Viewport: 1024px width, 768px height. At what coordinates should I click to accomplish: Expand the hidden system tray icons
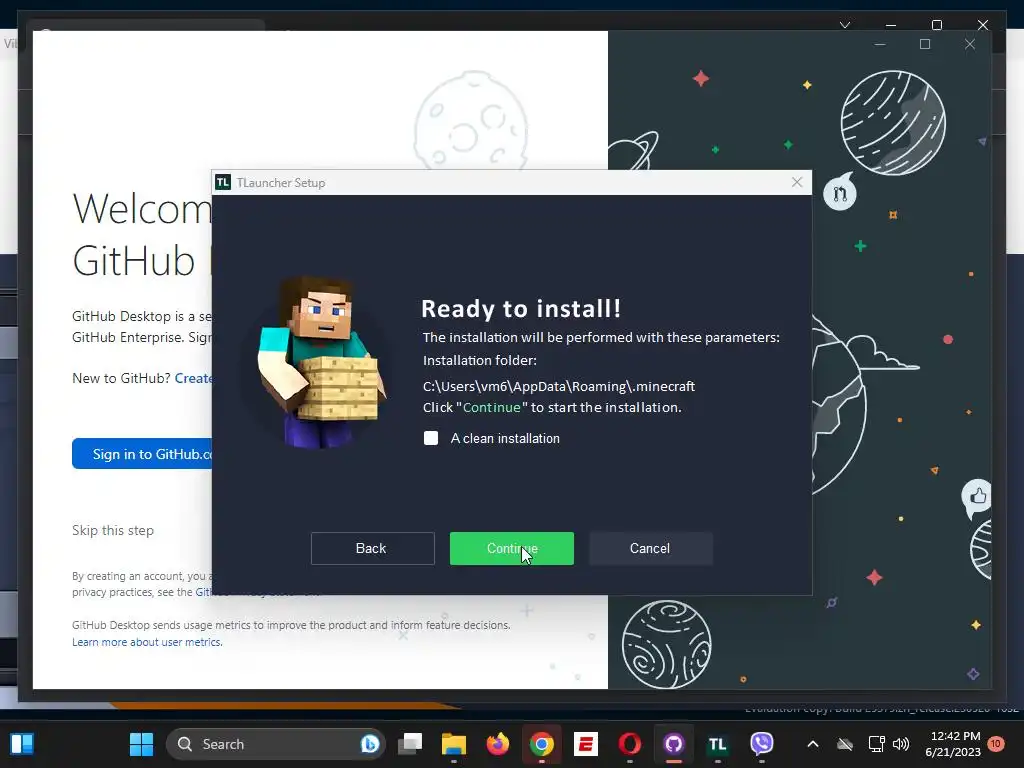tap(813, 744)
